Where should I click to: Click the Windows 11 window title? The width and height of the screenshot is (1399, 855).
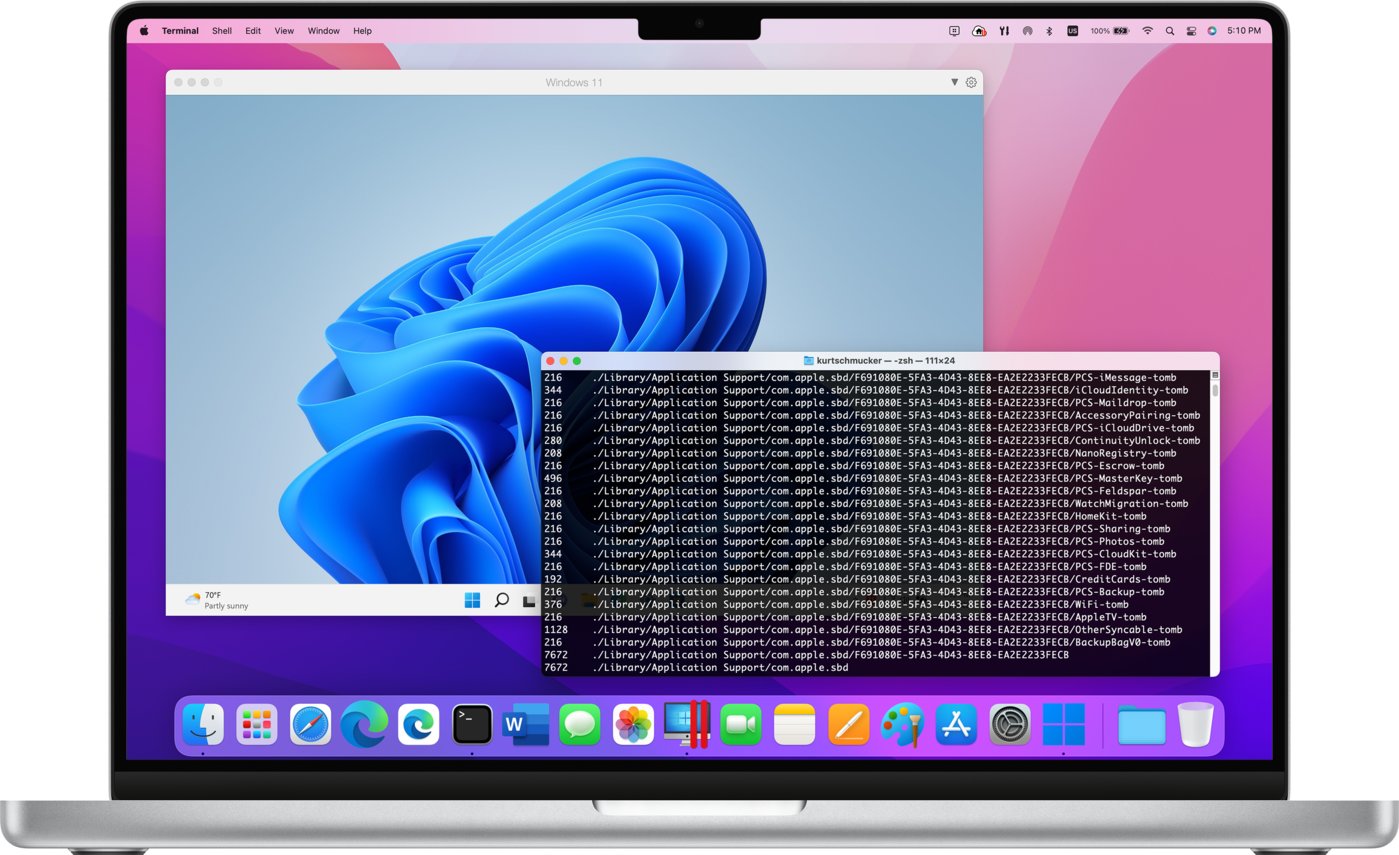pyautogui.click(x=574, y=83)
